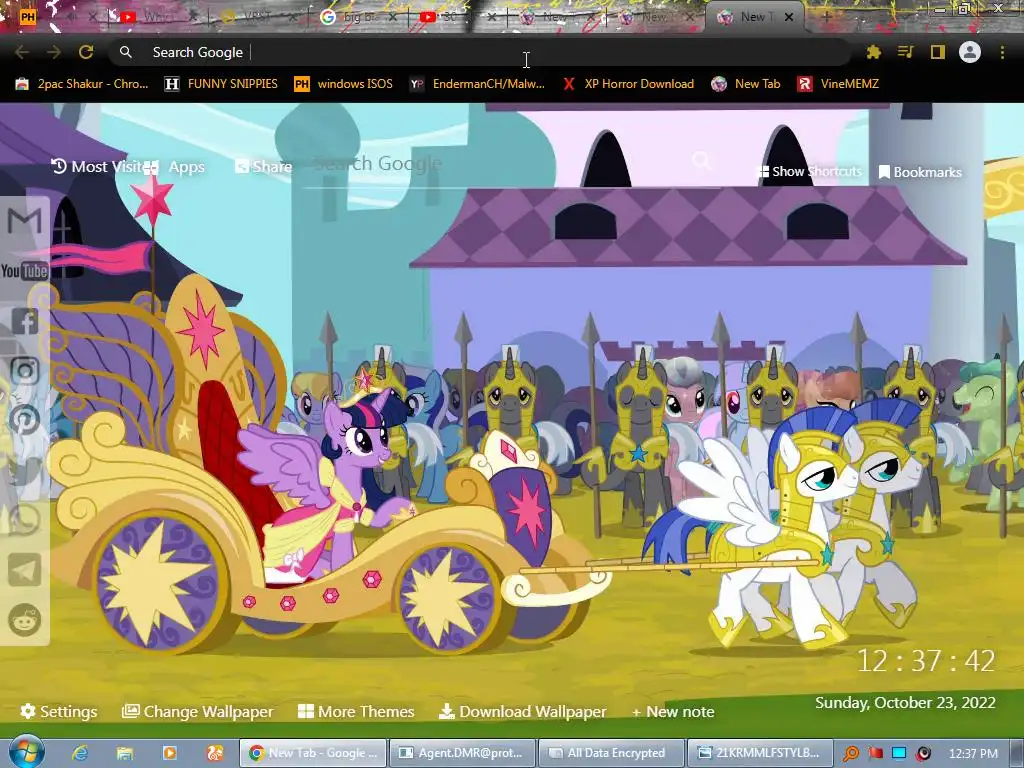Screen dimensions: 1024x768
Task: Switch to New Tab - Google taskbar window
Action: tap(313, 753)
